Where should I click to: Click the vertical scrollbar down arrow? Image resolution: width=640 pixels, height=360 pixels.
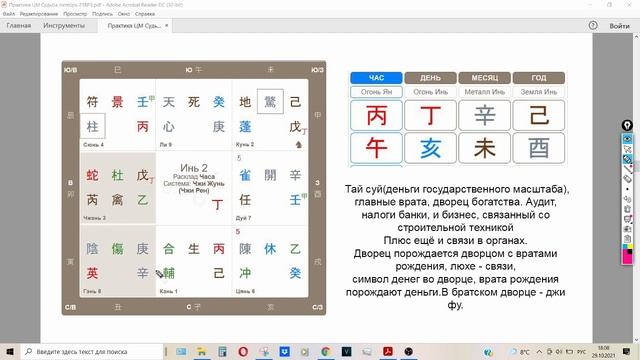(x=636, y=340)
